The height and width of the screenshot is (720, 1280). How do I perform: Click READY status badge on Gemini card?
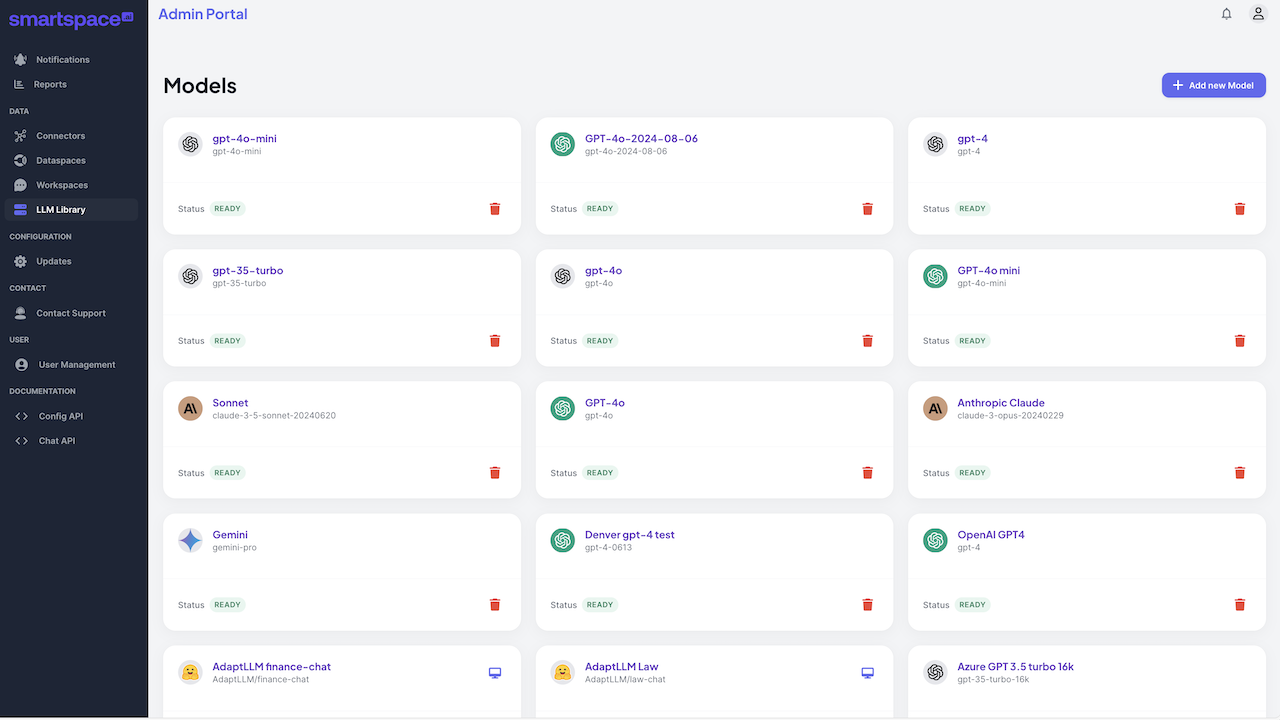point(228,605)
